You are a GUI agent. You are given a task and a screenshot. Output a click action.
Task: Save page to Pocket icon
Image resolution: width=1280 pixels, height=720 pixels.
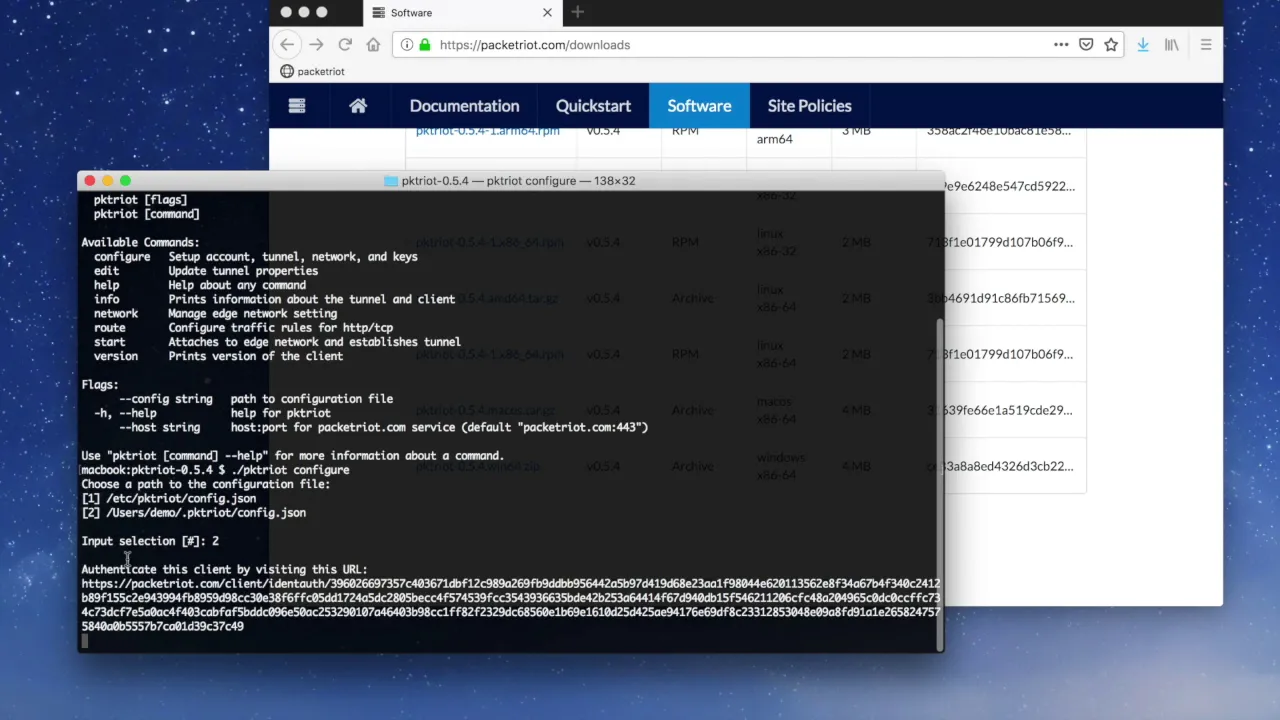point(1086,45)
